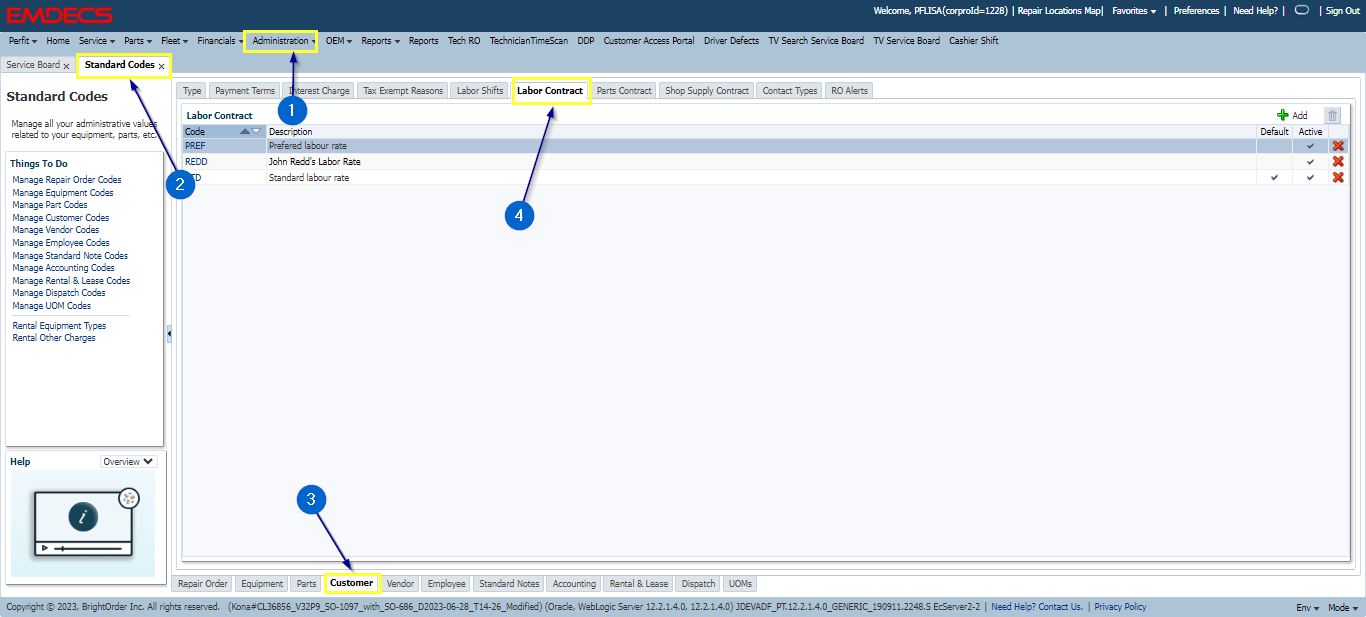Viewport: 1366px width, 617px height.
Task: Open the Help Overview combo box
Action: click(129, 462)
